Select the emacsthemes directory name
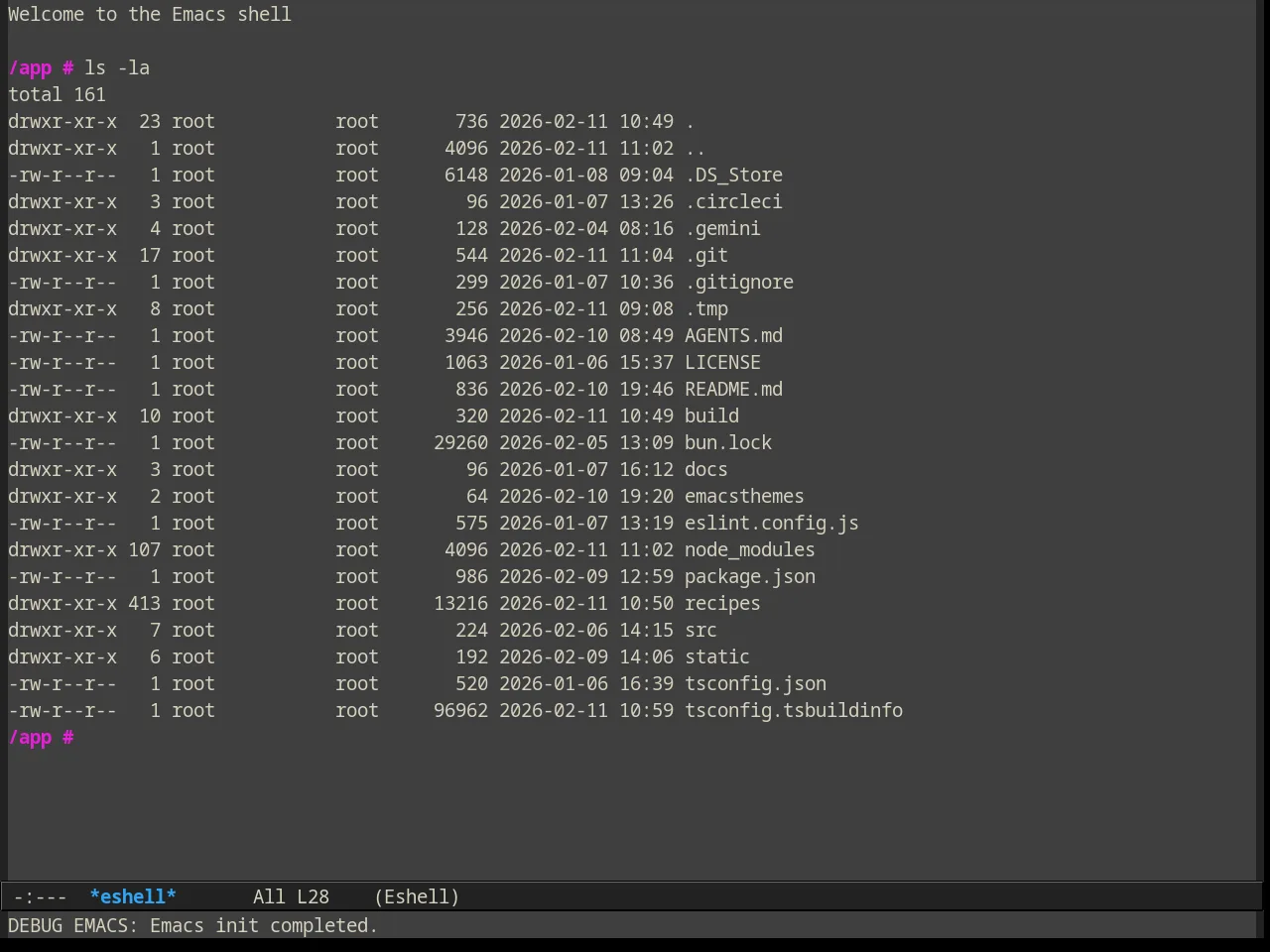The width and height of the screenshot is (1270, 952). [x=744, y=496]
